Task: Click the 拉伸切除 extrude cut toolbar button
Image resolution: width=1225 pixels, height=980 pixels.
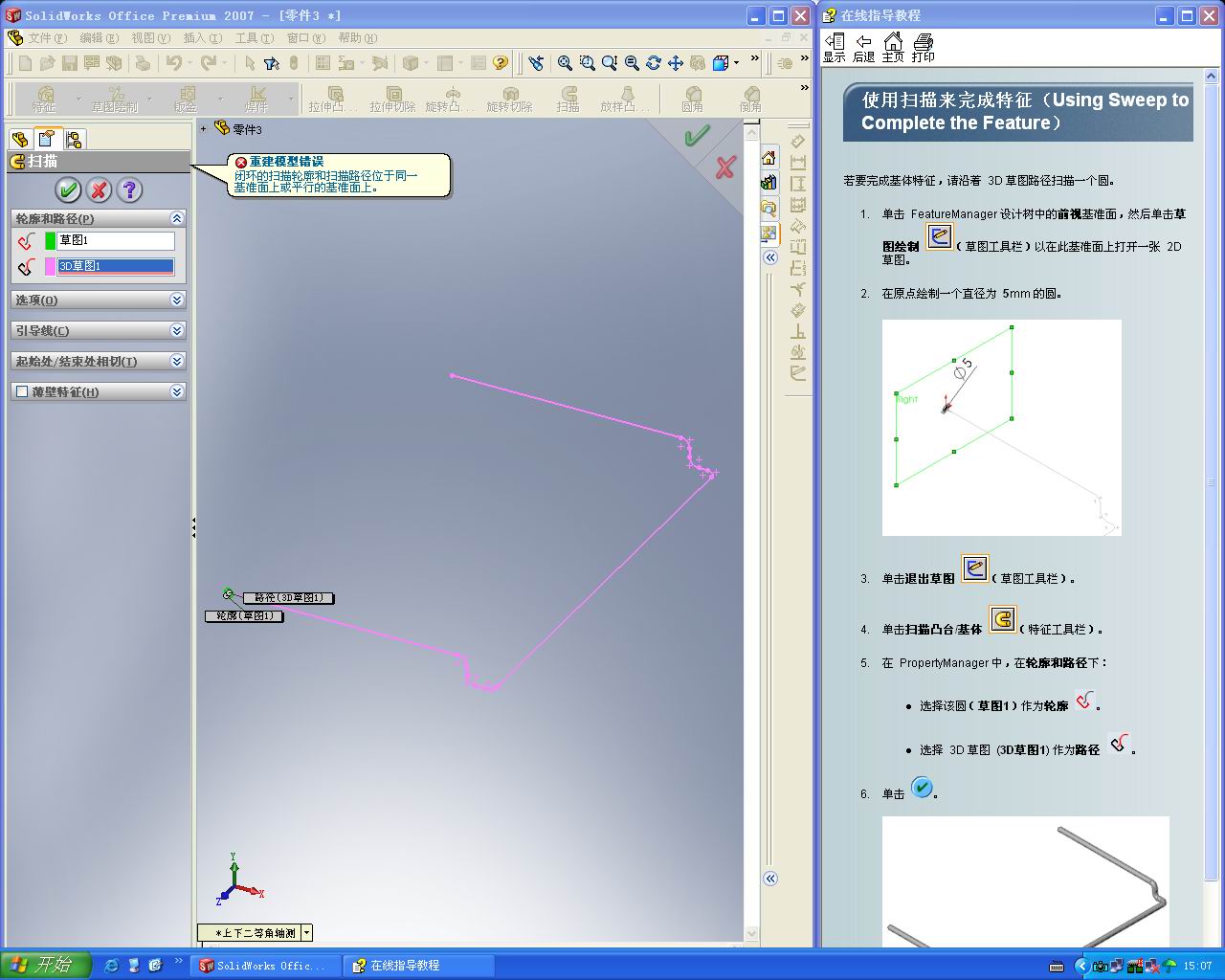Action: click(393, 99)
